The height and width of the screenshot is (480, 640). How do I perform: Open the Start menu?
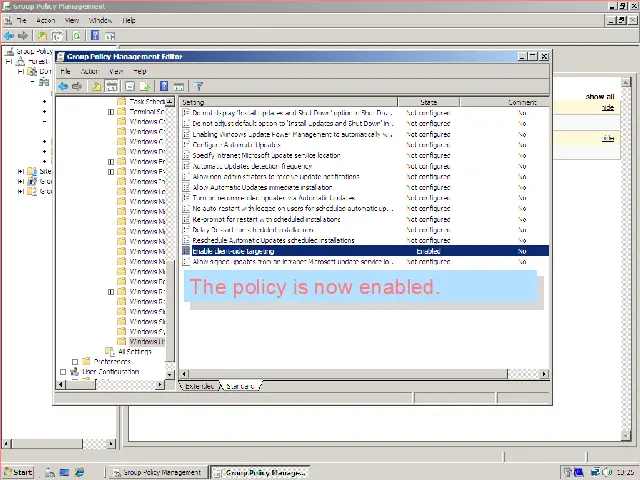pos(18,472)
